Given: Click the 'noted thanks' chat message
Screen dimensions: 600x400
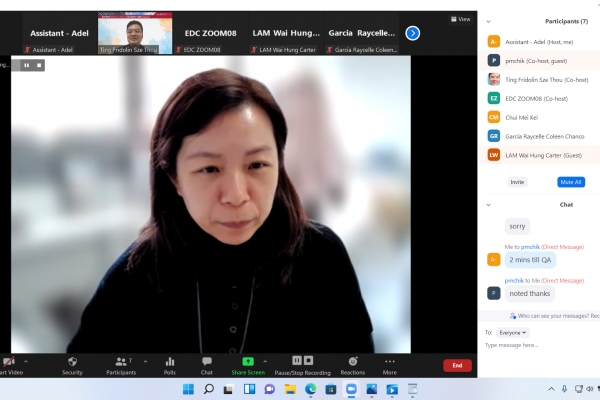Looking at the screenshot, I should coord(530,294).
